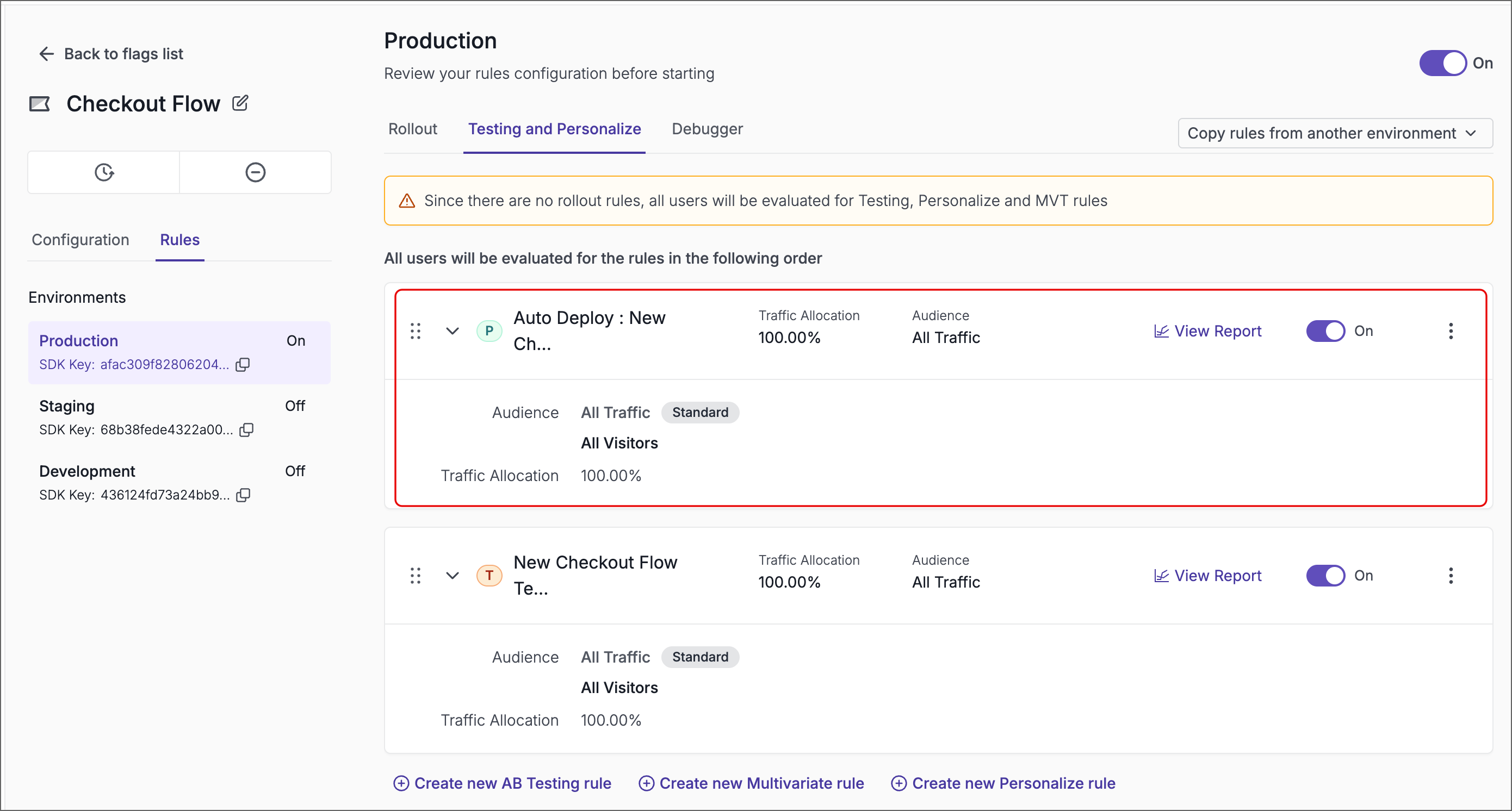The height and width of the screenshot is (811, 1512).
Task: Click the Environments section label
Action: (x=77, y=297)
